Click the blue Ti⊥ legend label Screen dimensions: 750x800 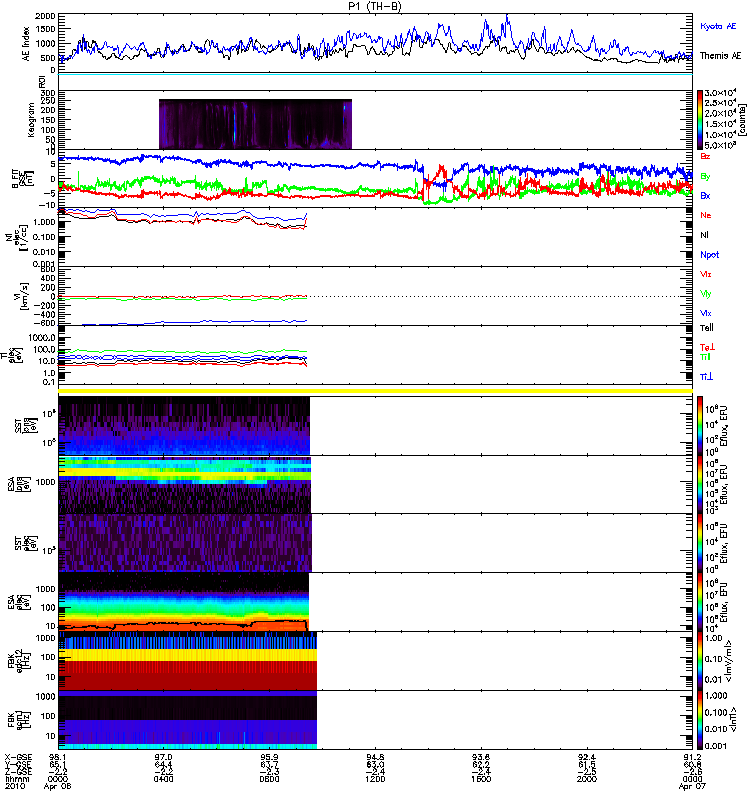tap(706, 377)
